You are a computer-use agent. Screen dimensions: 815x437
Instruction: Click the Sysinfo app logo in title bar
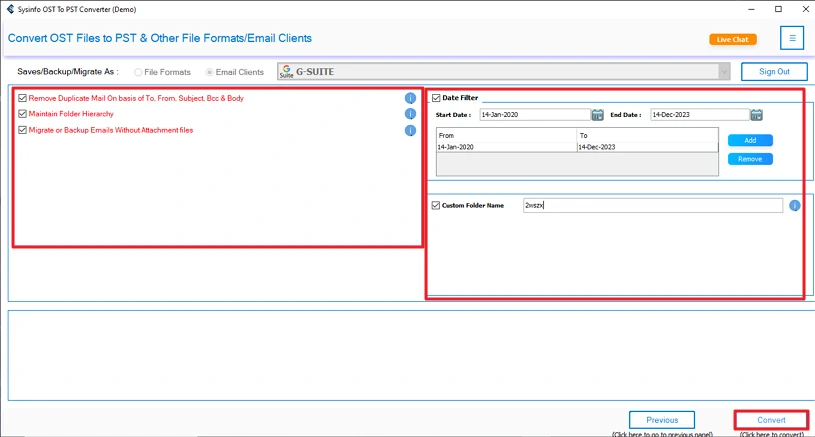click(10, 9)
